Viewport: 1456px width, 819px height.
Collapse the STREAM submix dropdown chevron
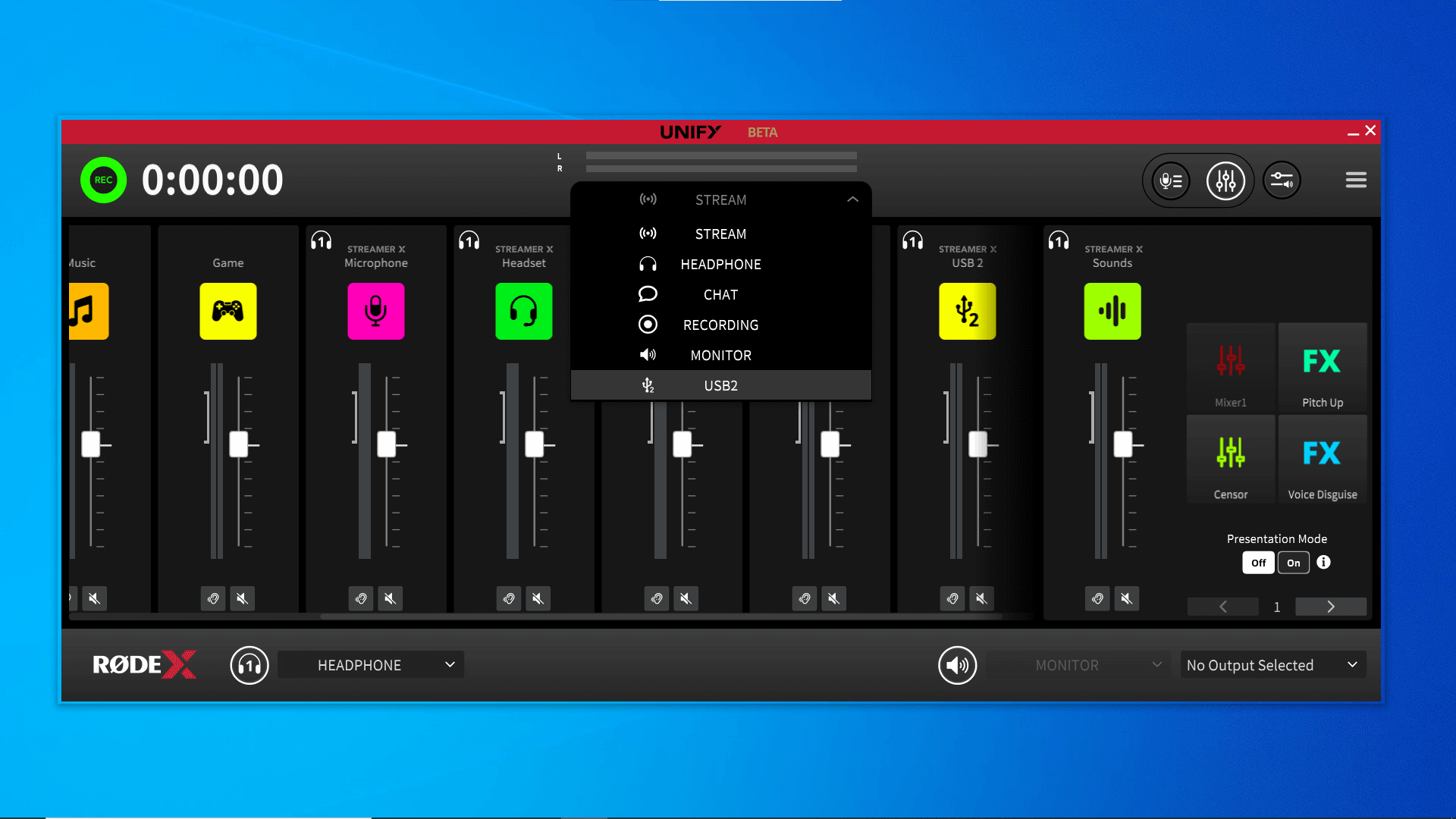click(x=852, y=199)
